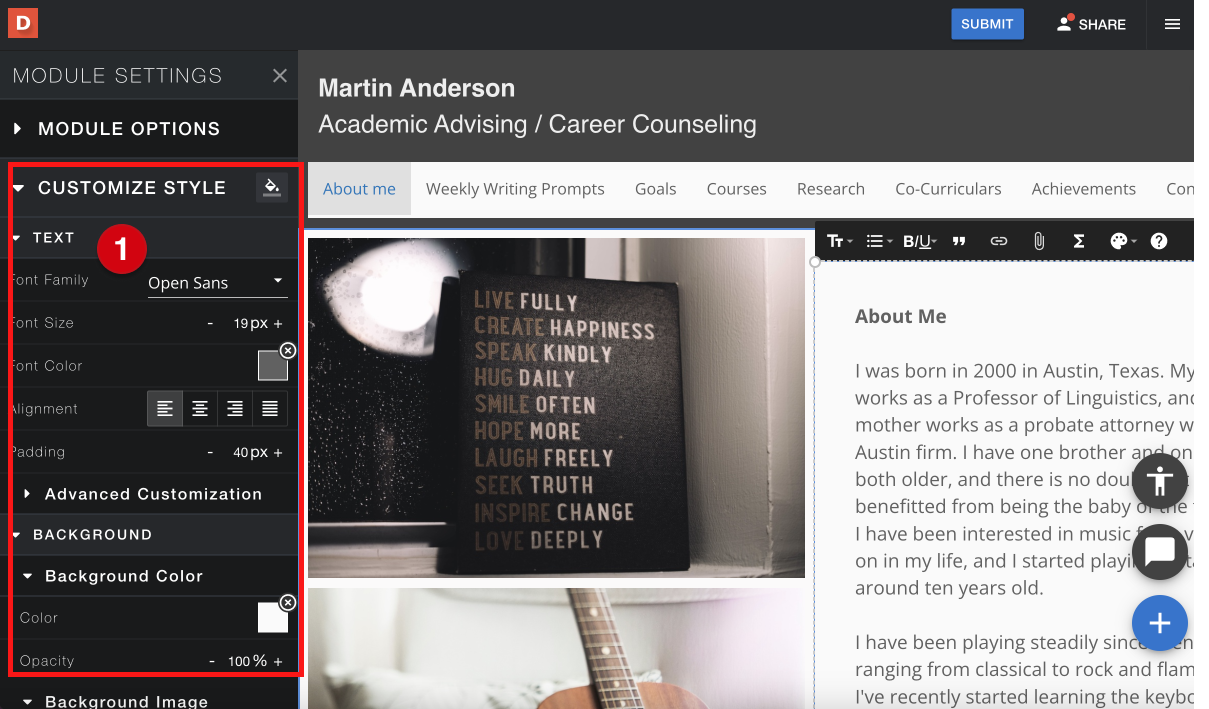Switch to the About me tab
The image size is (1209, 709).
[359, 189]
